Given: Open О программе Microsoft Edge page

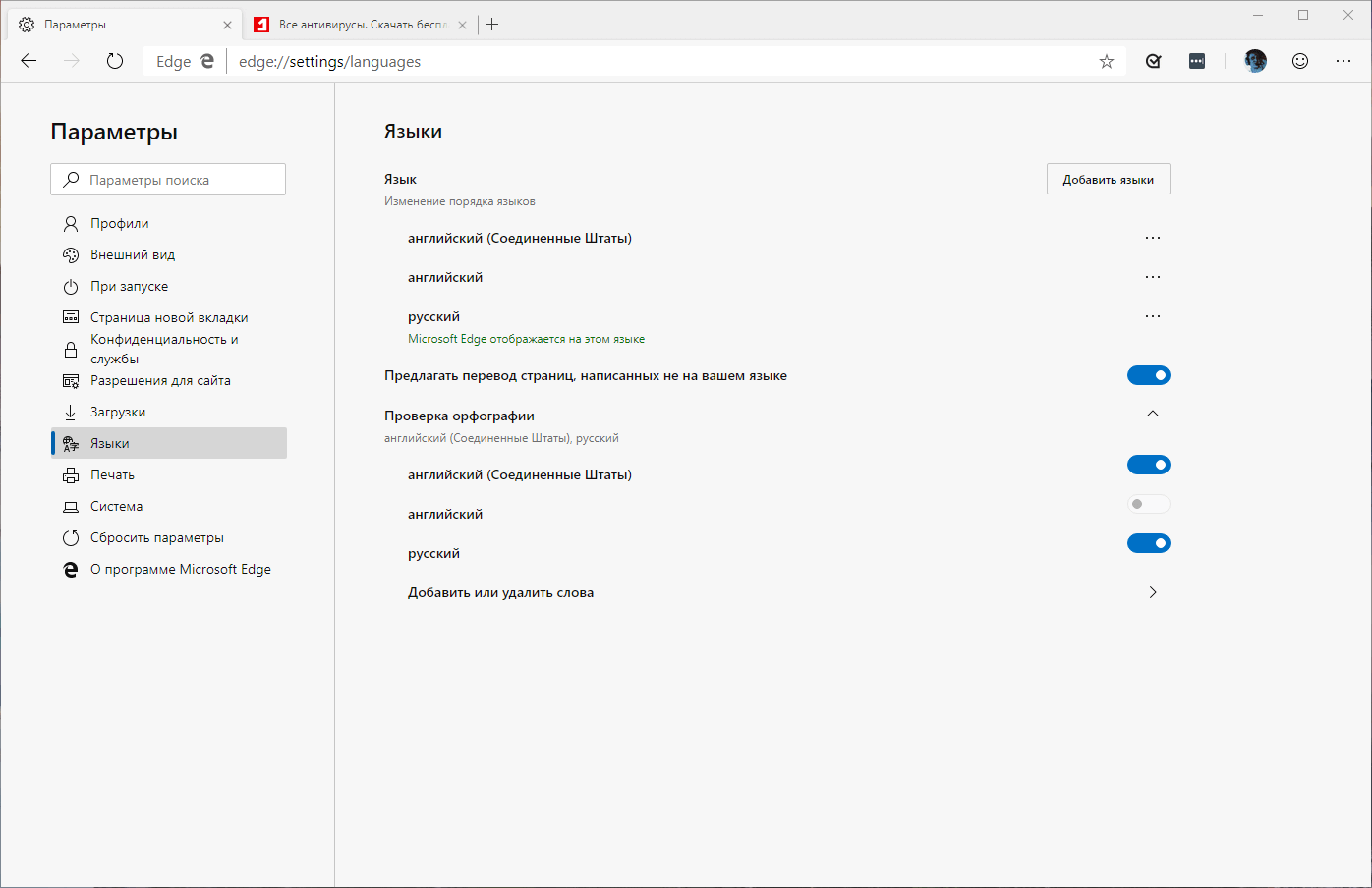Looking at the screenshot, I should [180, 569].
